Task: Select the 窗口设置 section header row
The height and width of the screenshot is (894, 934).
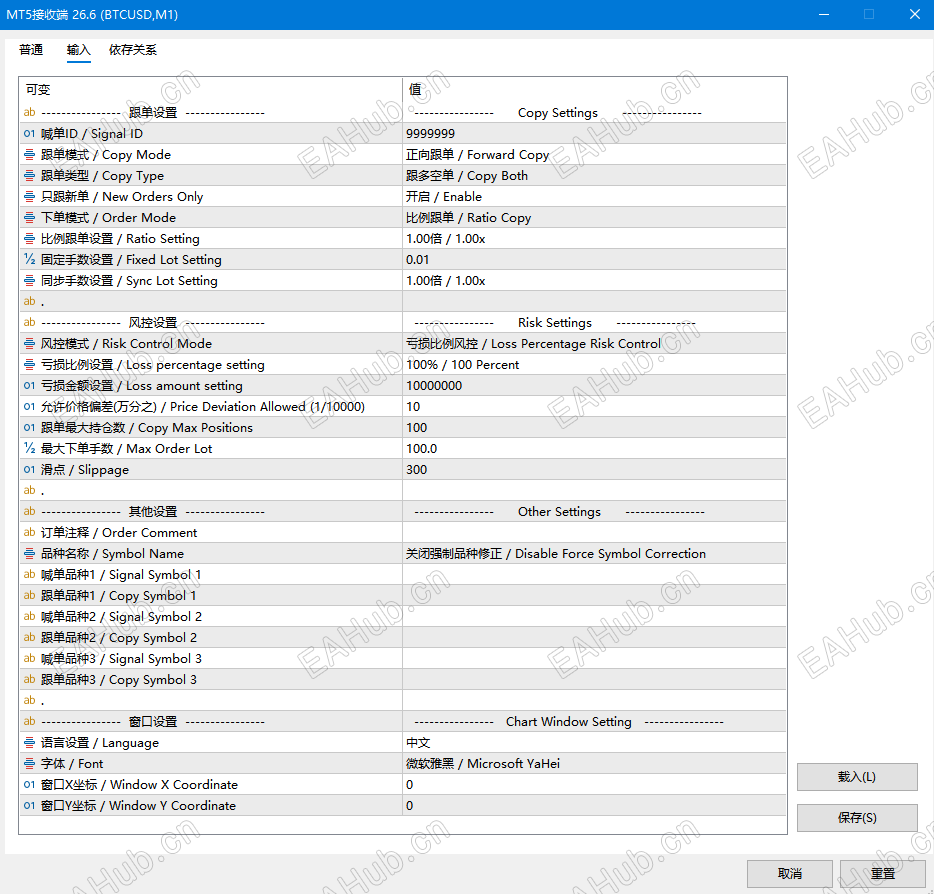Action: point(403,721)
